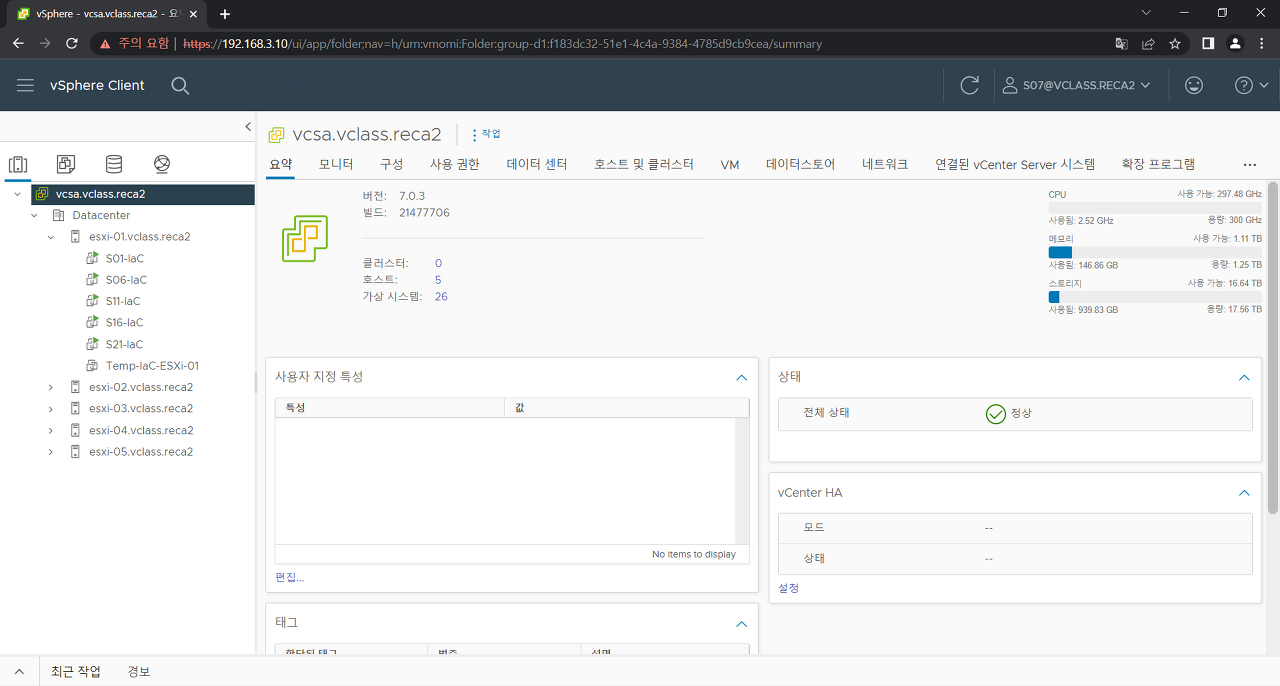Open the help question mark menu
Screen dimensions: 1280x686
click(1251, 86)
